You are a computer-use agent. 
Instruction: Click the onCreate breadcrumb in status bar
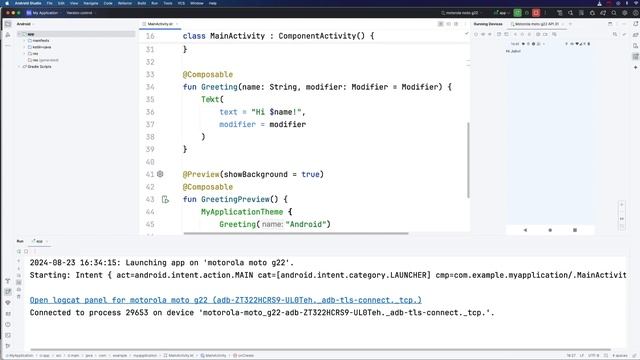244,356
